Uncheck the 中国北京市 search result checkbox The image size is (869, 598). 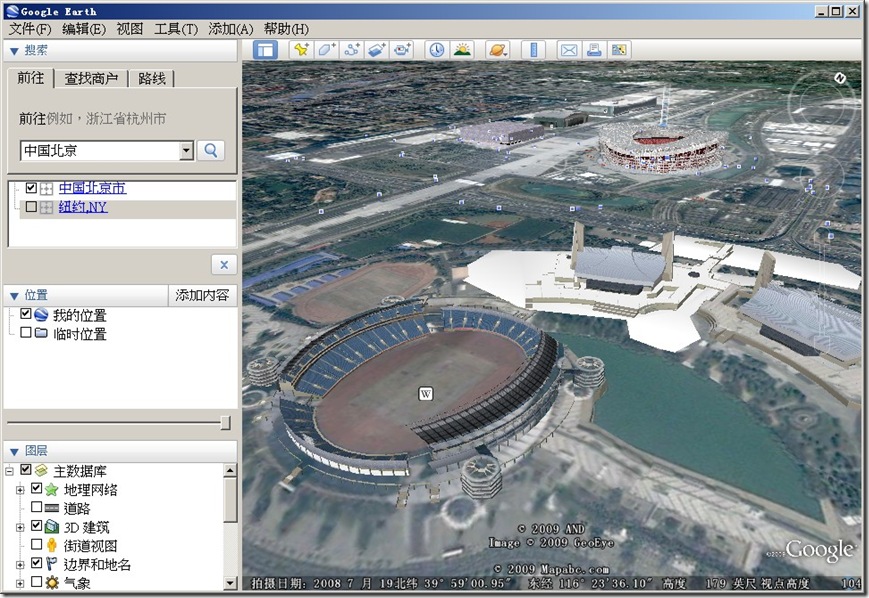click(x=31, y=188)
